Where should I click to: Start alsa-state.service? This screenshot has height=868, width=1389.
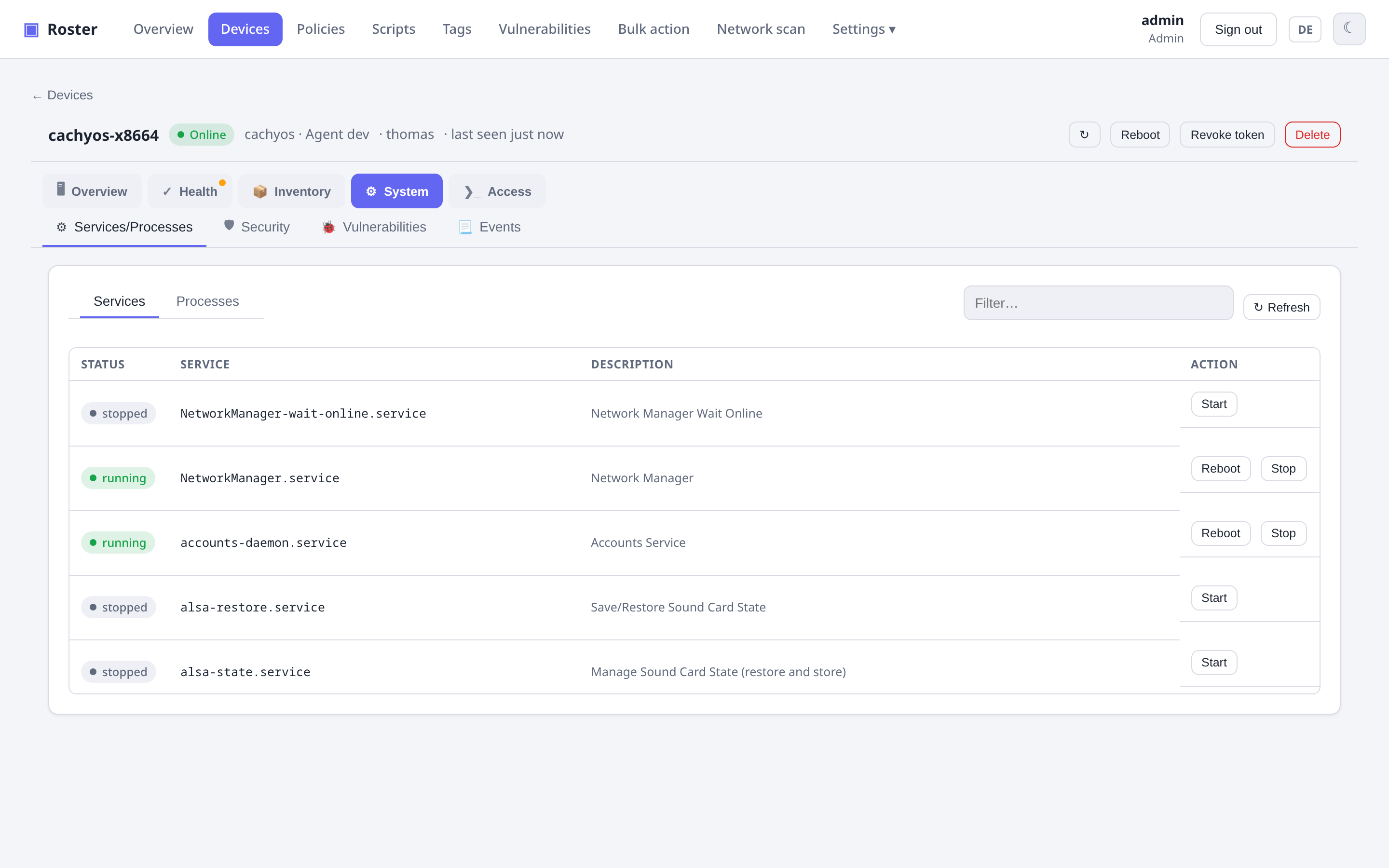(x=1214, y=663)
